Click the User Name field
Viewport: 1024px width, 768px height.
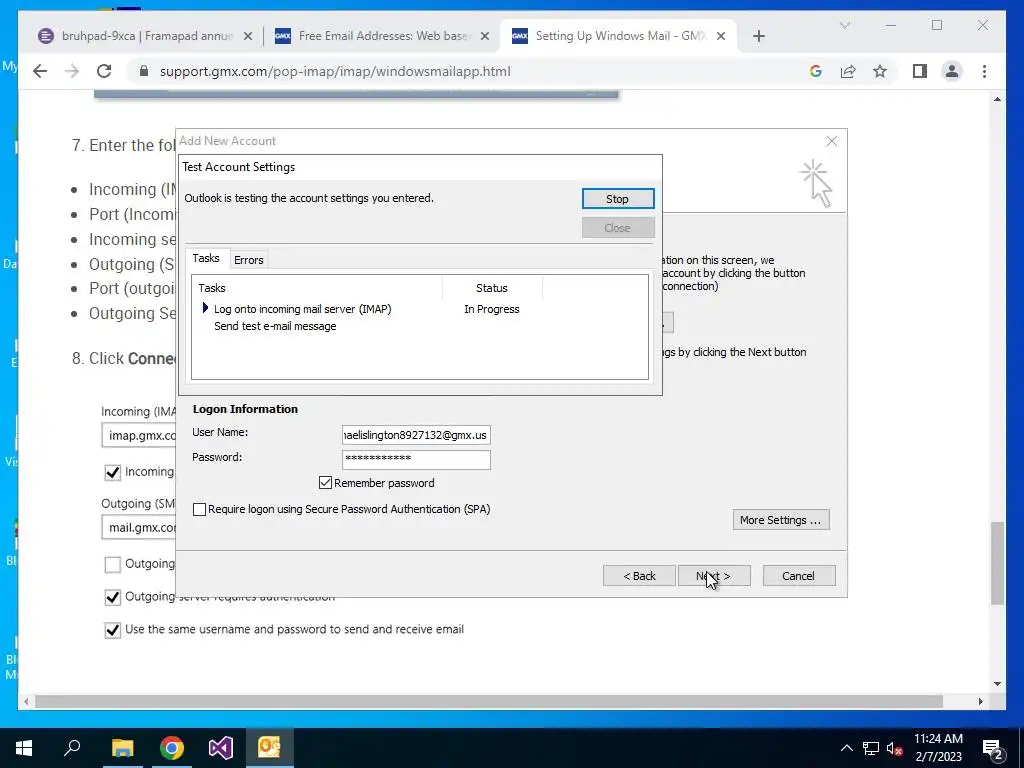(x=416, y=435)
